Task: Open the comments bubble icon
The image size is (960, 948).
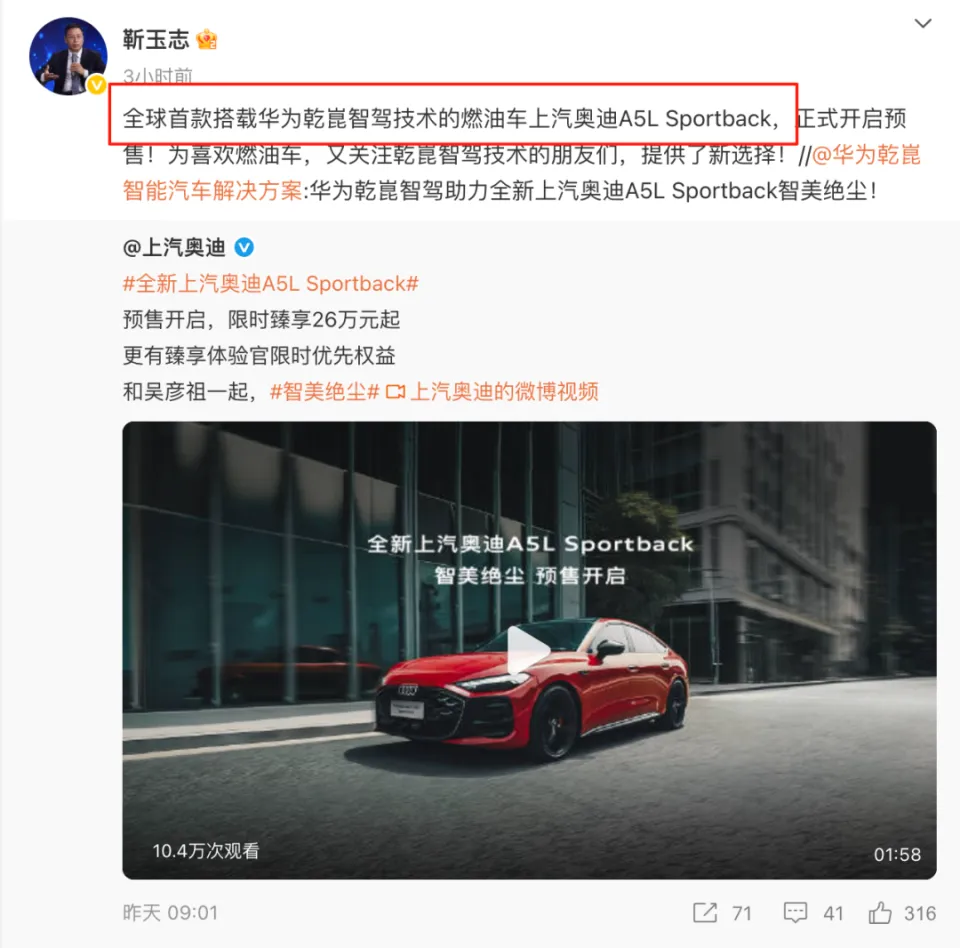Action: tap(795, 912)
